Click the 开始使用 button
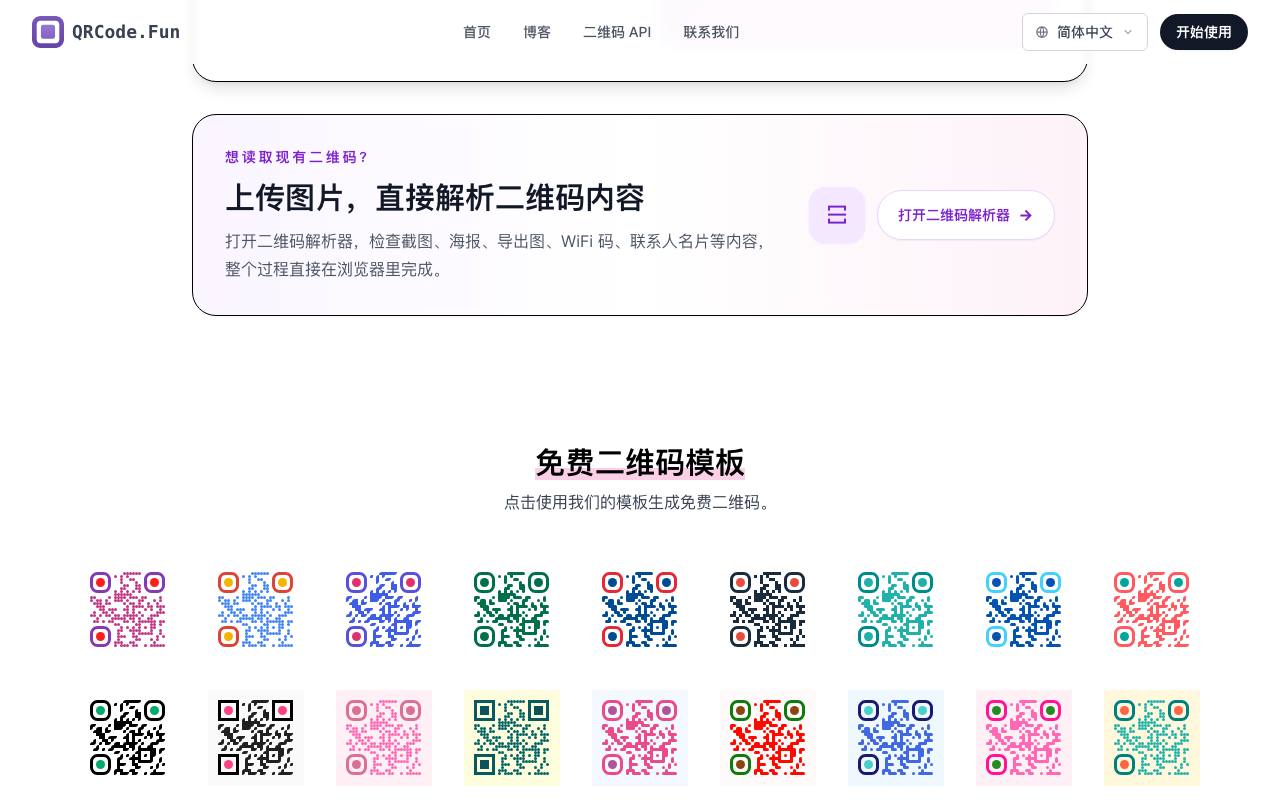Viewport: 1280px width, 800px height. click(x=1204, y=32)
